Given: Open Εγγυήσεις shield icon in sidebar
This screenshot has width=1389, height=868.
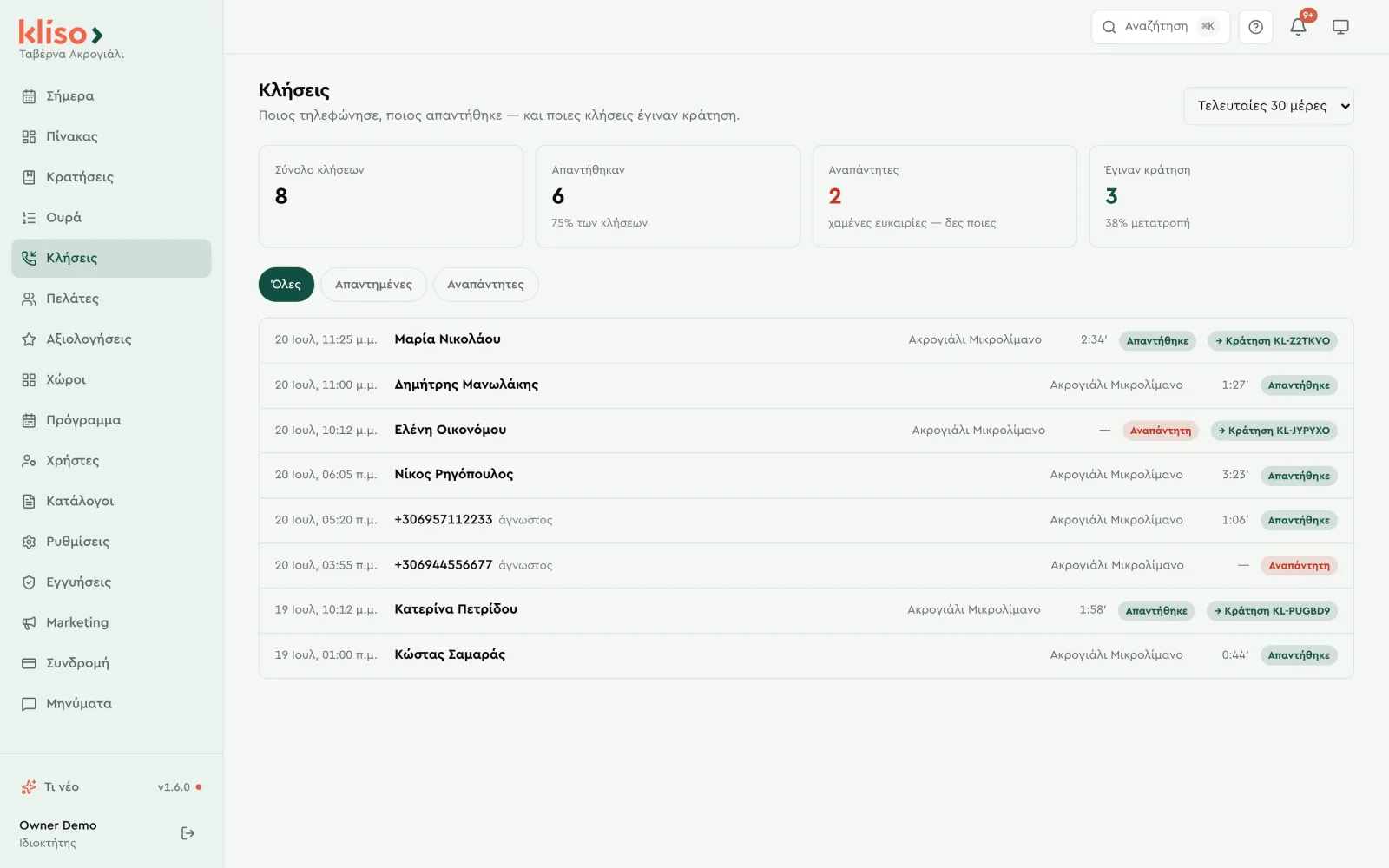Looking at the screenshot, I should click(x=29, y=582).
